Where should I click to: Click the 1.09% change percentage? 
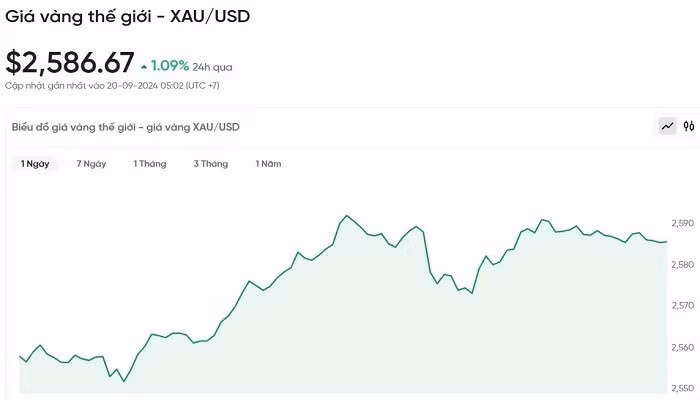[170, 66]
